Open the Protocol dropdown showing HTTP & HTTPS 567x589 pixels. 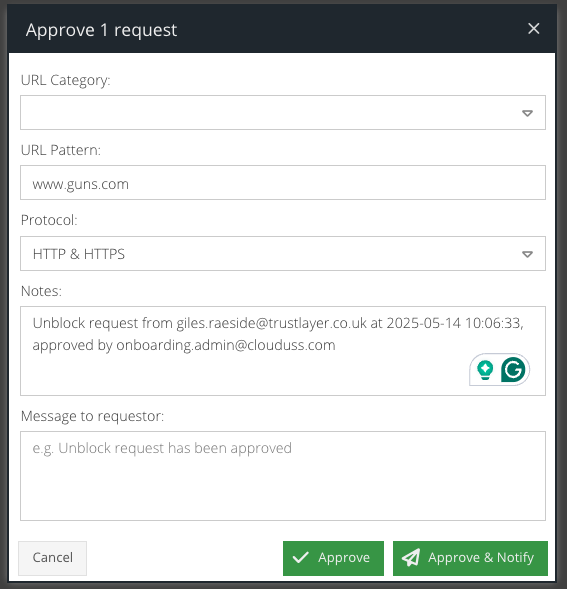tap(283, 254)
